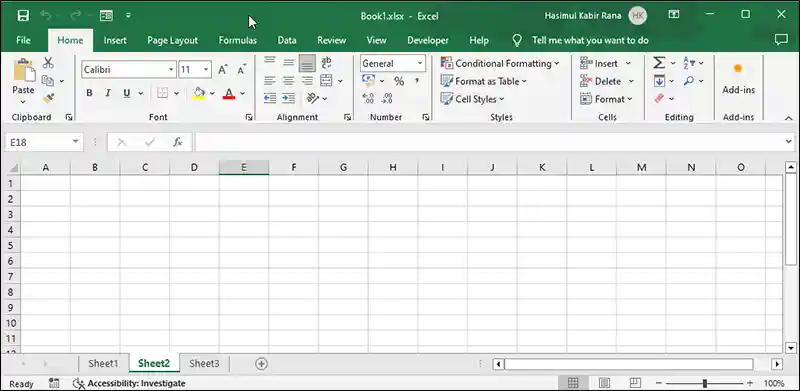Select the Format Painter brush

click(x=48, y=98)
